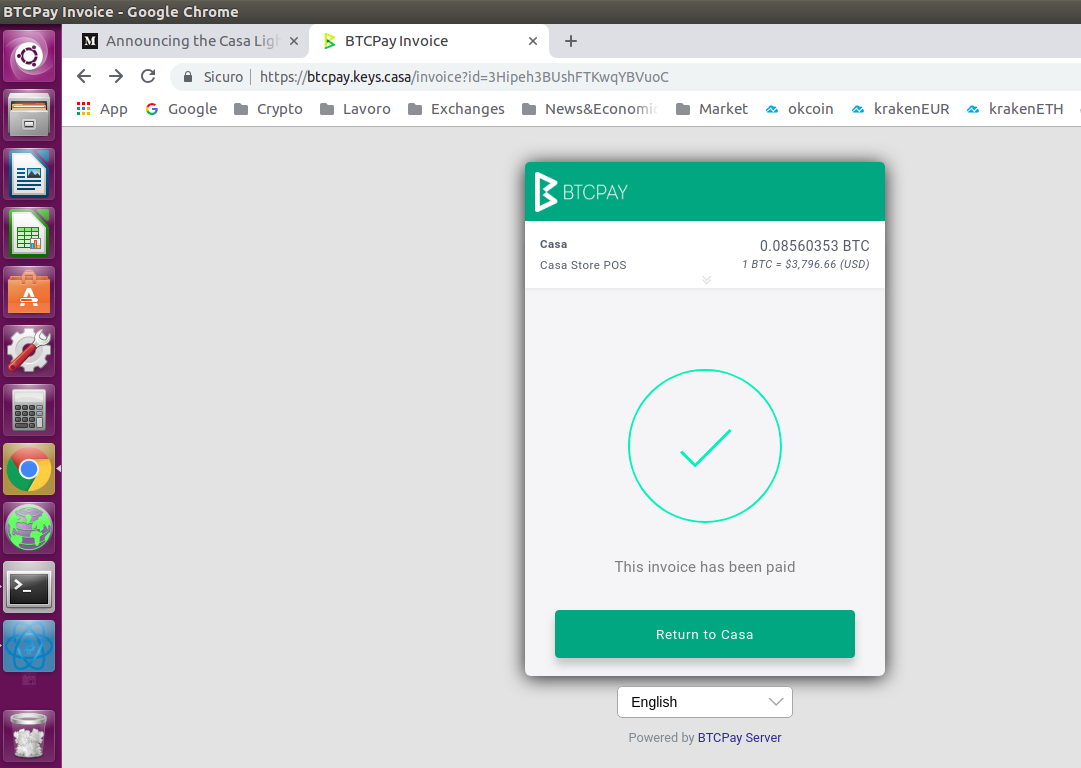Screen dimensions: 1081x768
Task: Open the Market bookmarks folder
Action: pos(711,109)
